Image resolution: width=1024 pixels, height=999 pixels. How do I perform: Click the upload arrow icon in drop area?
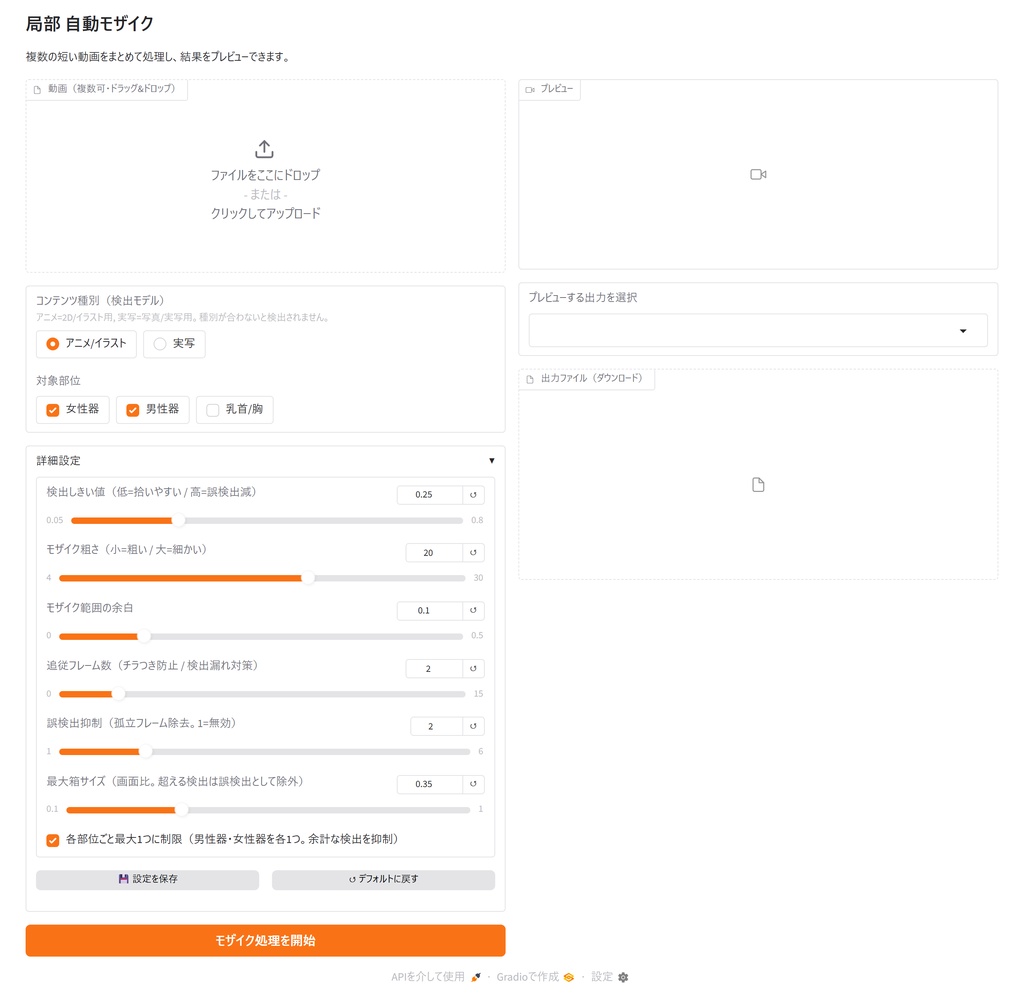tap(264, 149)
